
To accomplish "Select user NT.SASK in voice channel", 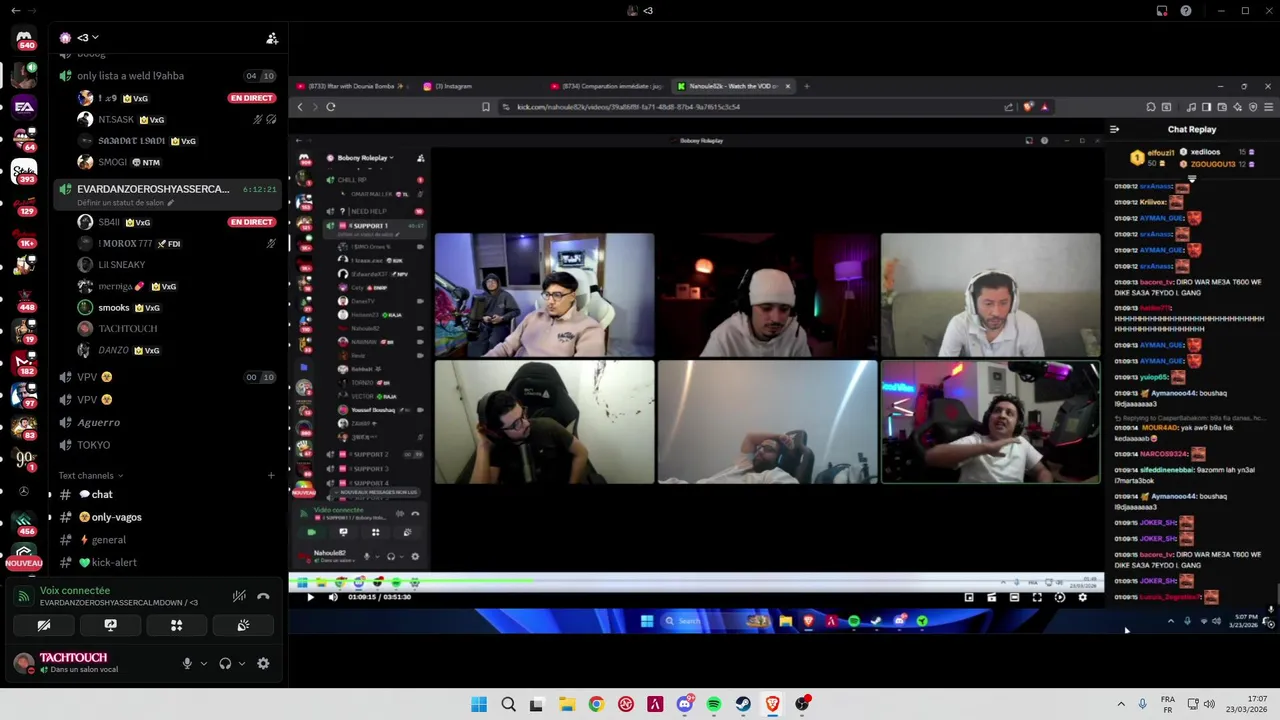I will click(x=115, y=119).
